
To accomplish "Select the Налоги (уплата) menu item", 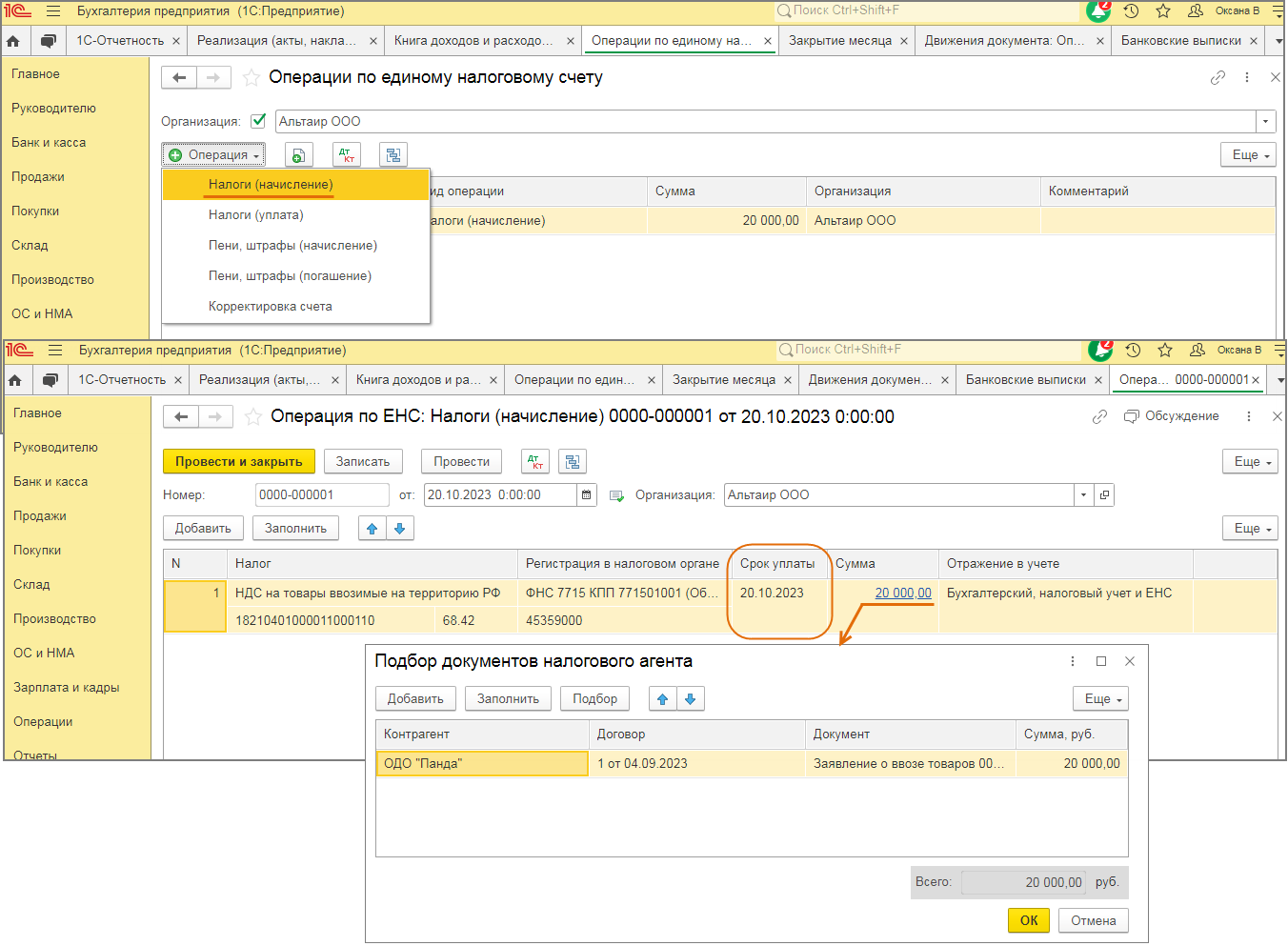I will point(295,215).
